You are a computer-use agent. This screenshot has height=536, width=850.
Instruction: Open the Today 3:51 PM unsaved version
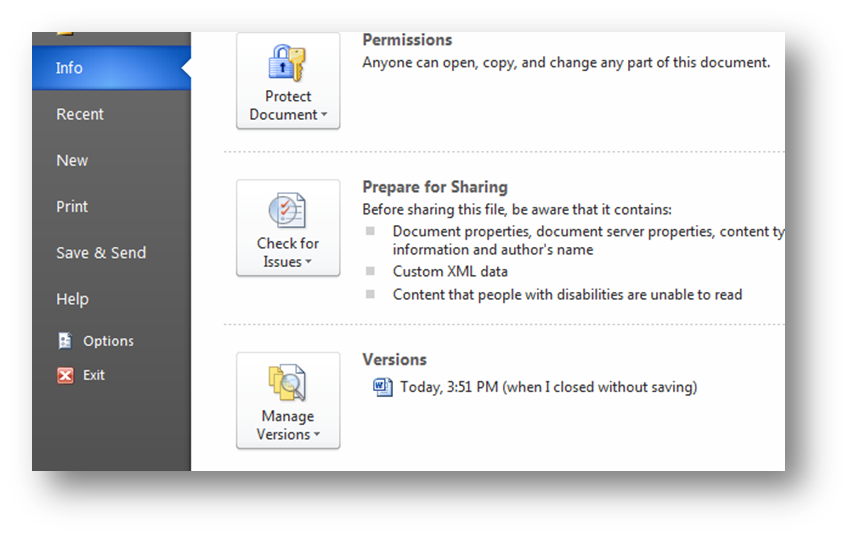(x=549, y=387)
